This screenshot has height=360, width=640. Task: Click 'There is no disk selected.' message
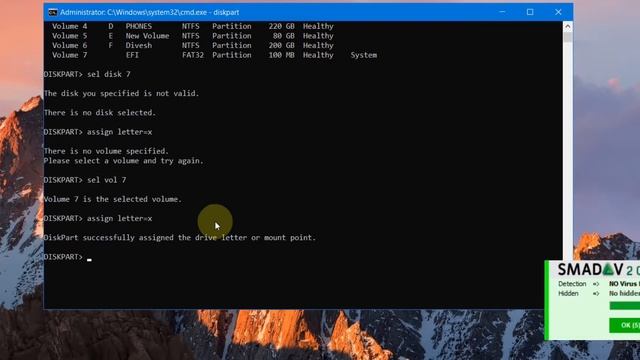coord(100,113)
